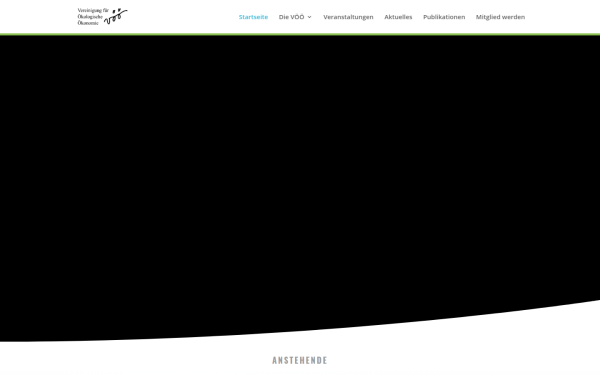Open the VÖÖ logo home link
The image size is (600, 375).
click(x=102, y=16)
